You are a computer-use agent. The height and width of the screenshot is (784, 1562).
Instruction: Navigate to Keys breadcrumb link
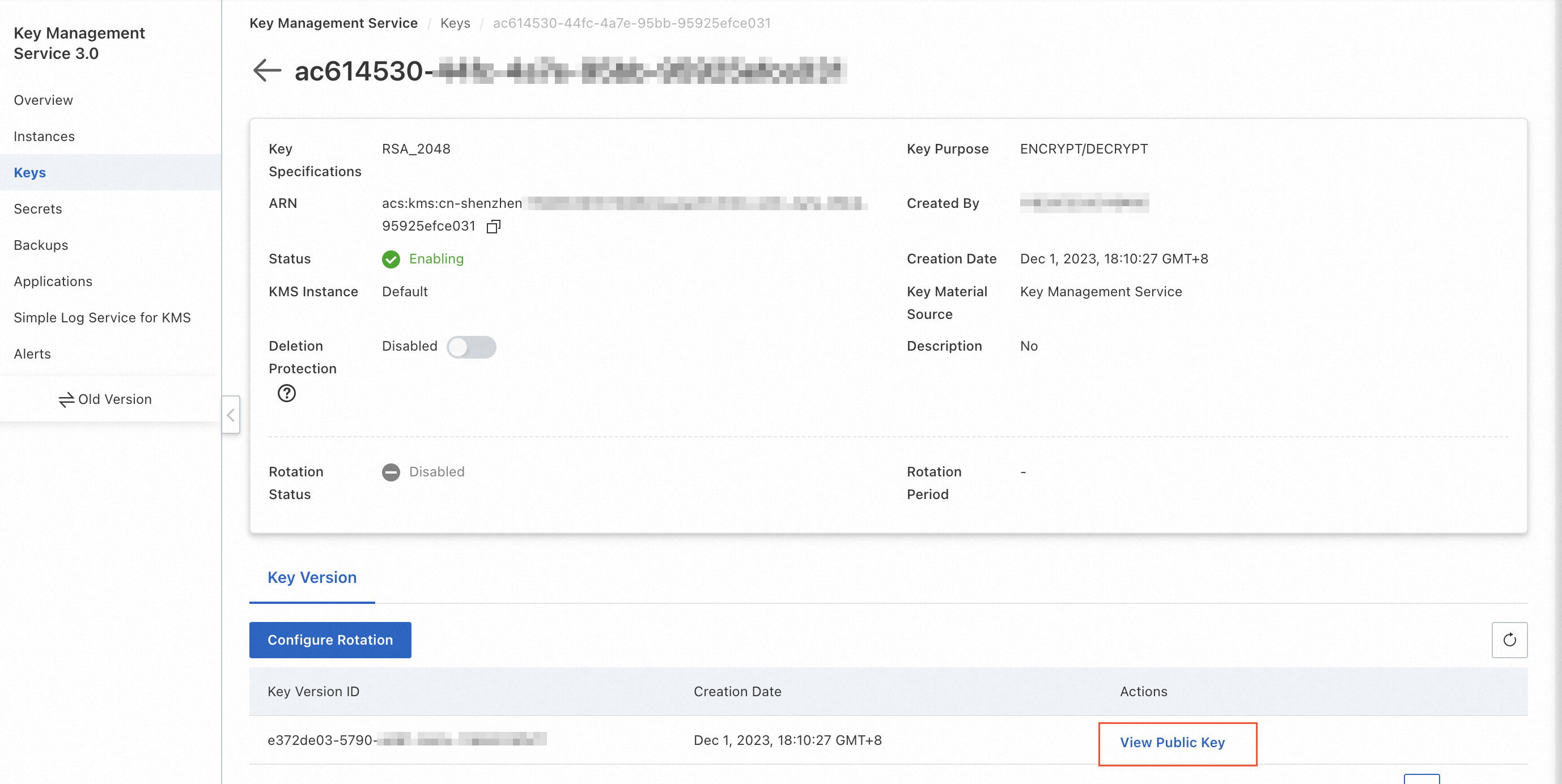455,23
